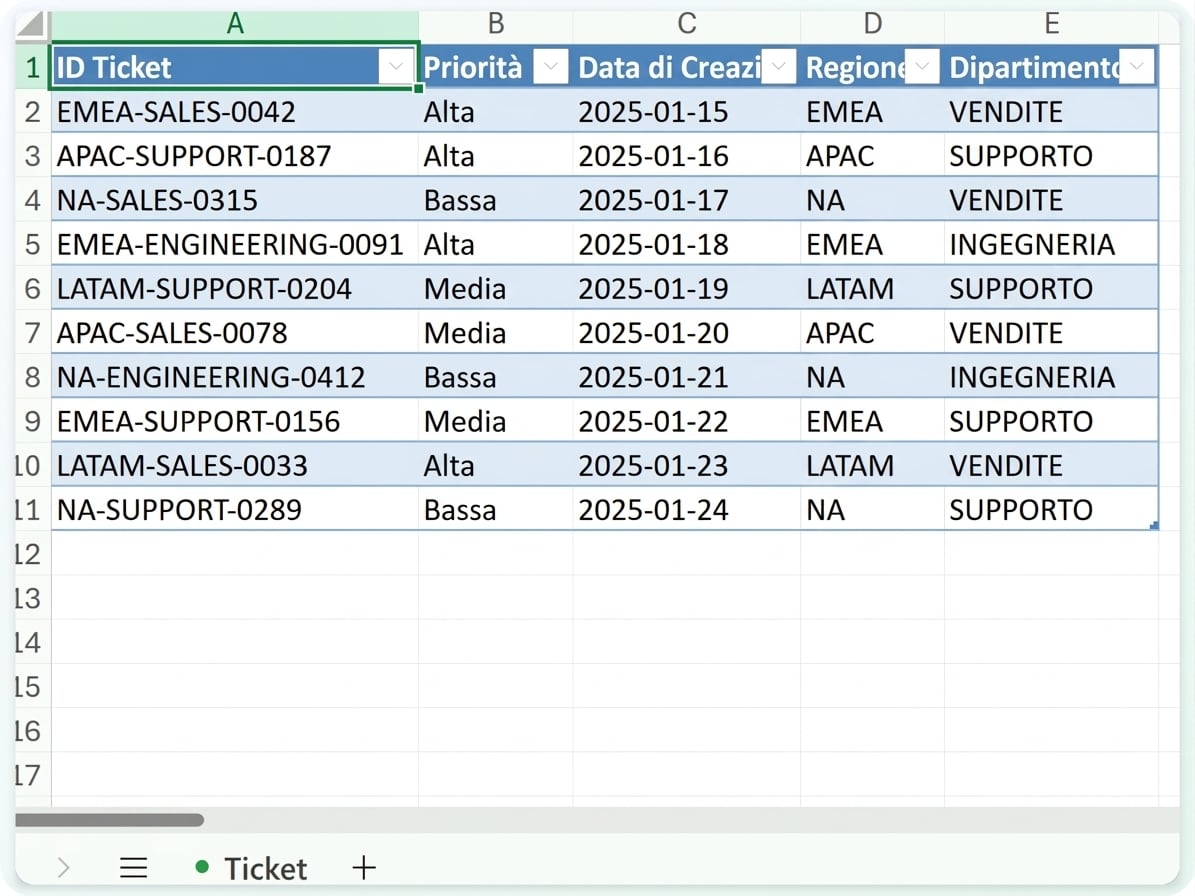Select cell EMEA-ENGINEERING-0091
The width and height of the screenshot is (1195, 896).
click(x=235, y=245)
